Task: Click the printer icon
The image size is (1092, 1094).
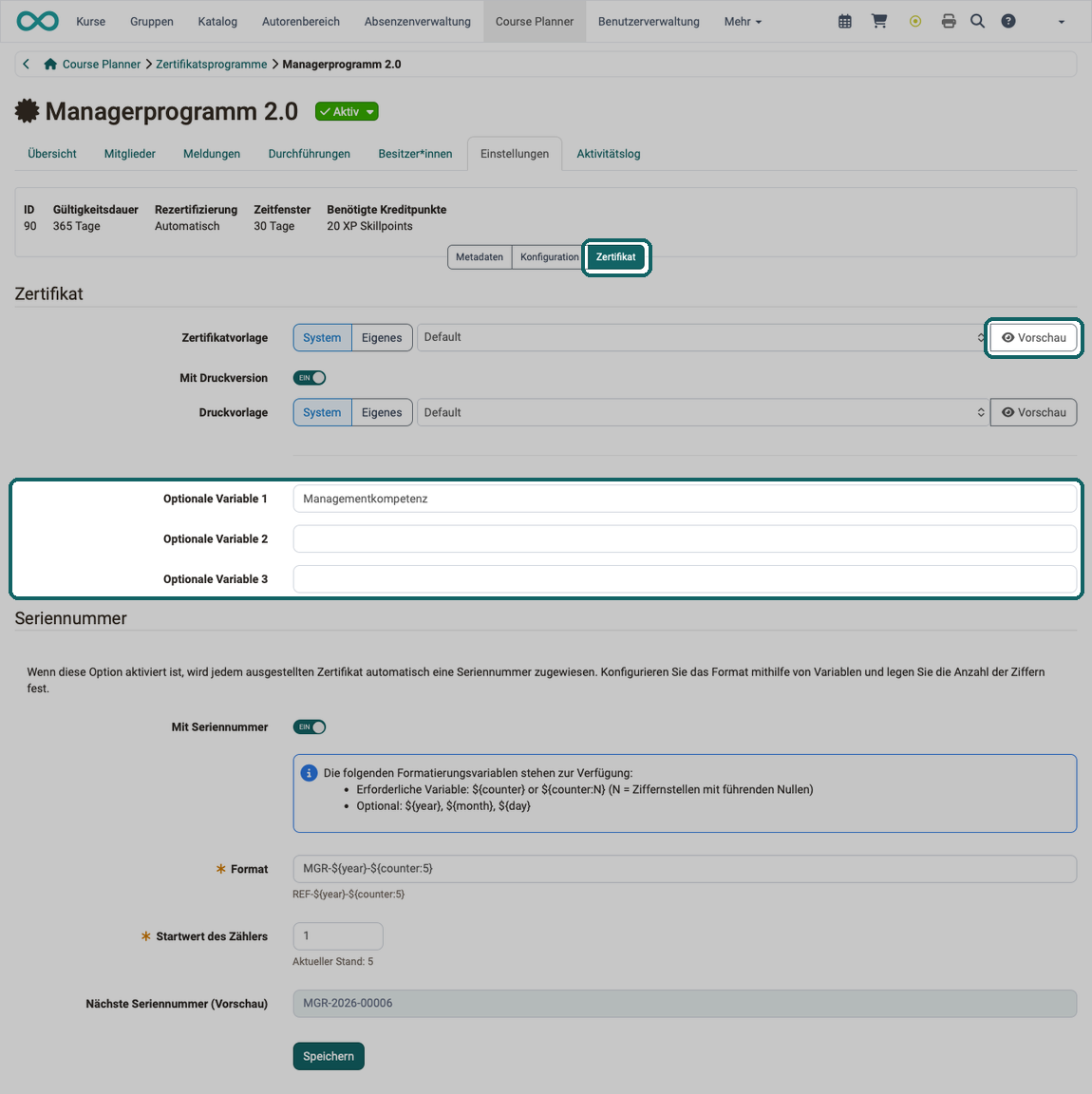Action: (949, 21)
